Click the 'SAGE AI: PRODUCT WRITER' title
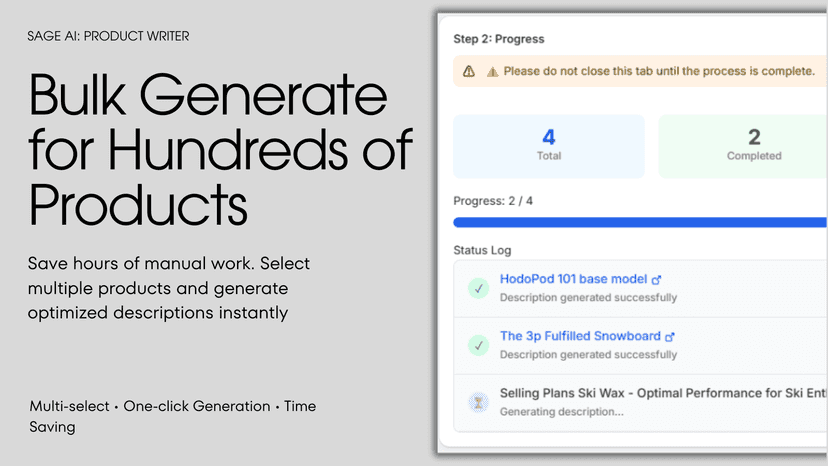828x466 pixels. (108, 36)
